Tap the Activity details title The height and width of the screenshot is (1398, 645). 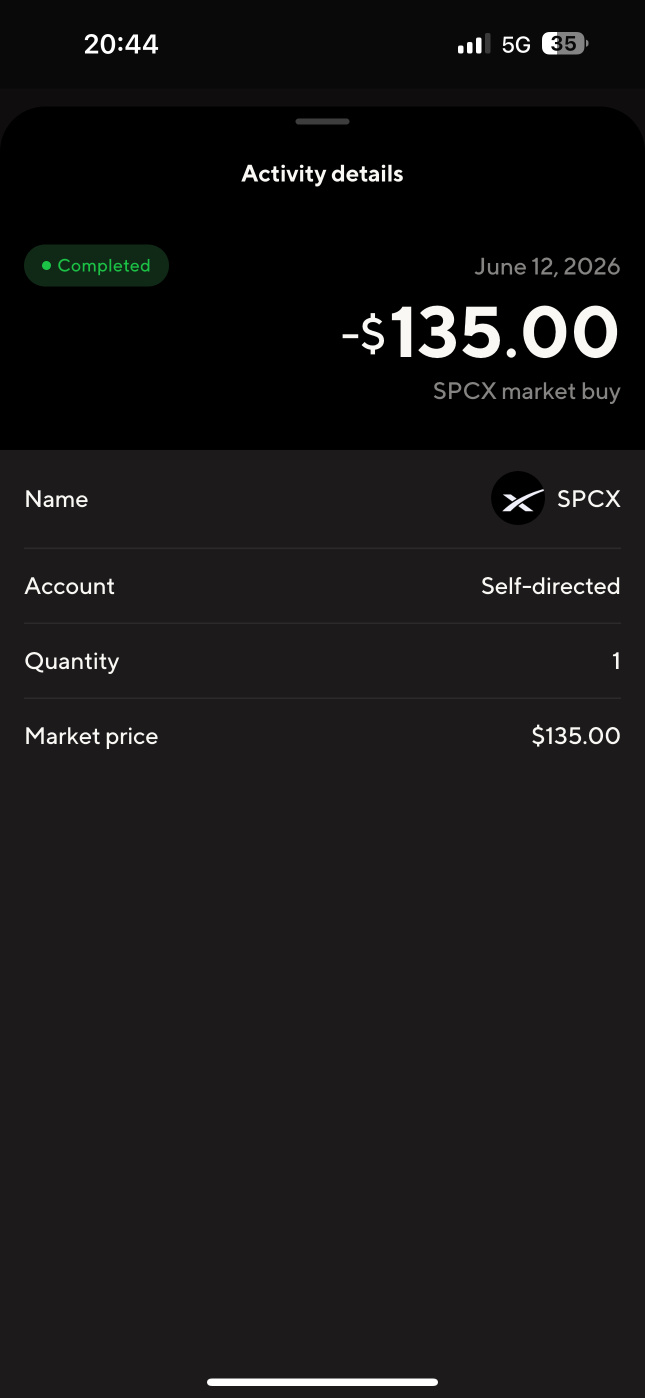click(322, 174)
